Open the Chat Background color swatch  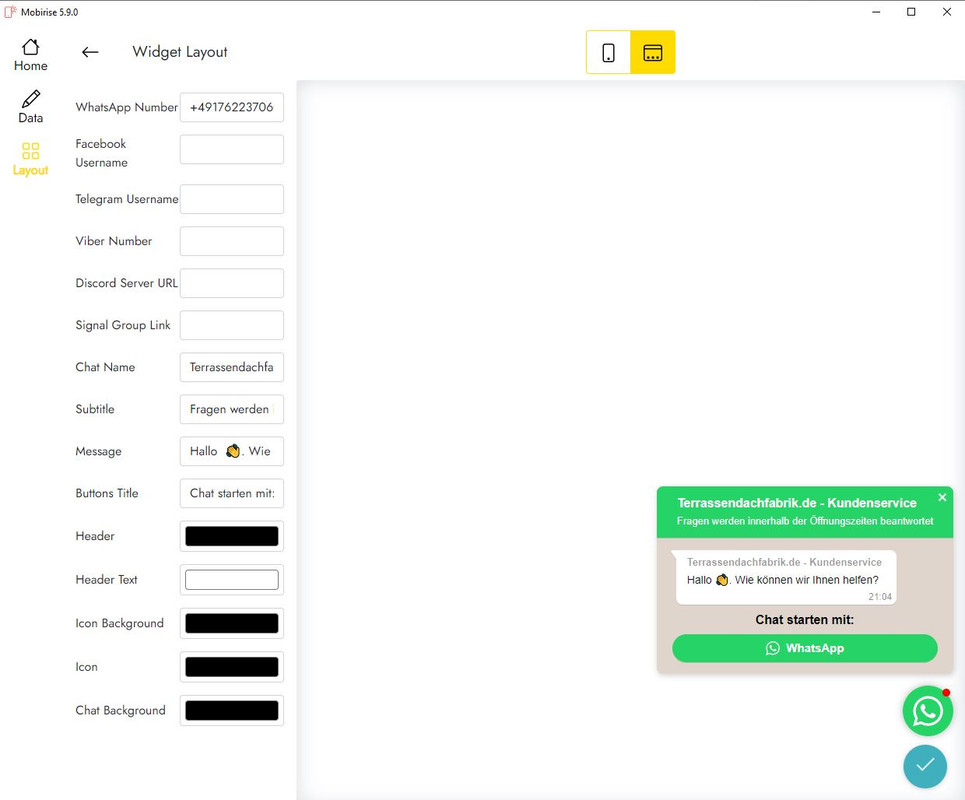(x=231, y=710)
